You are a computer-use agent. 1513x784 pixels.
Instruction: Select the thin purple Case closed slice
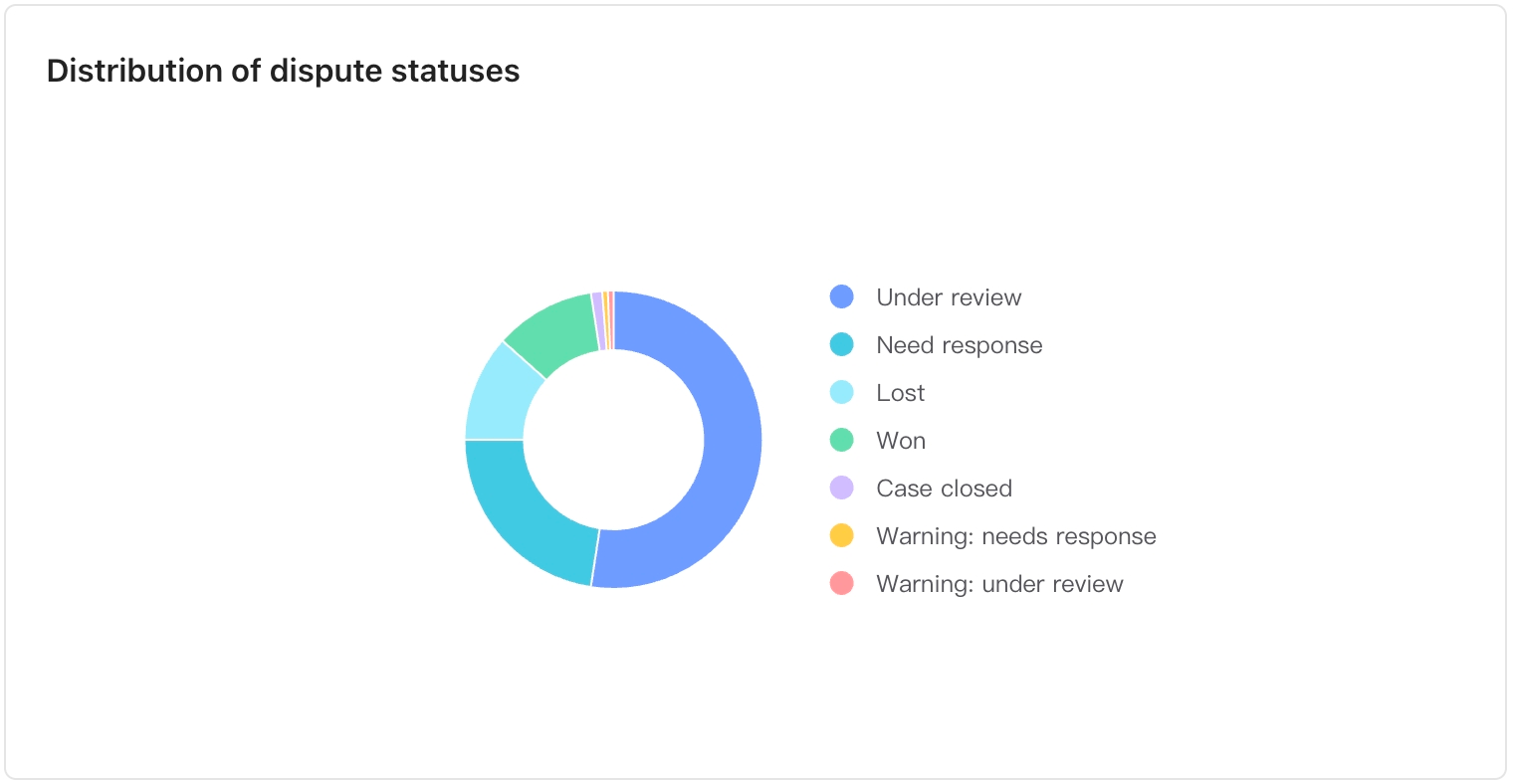[598, 321]
